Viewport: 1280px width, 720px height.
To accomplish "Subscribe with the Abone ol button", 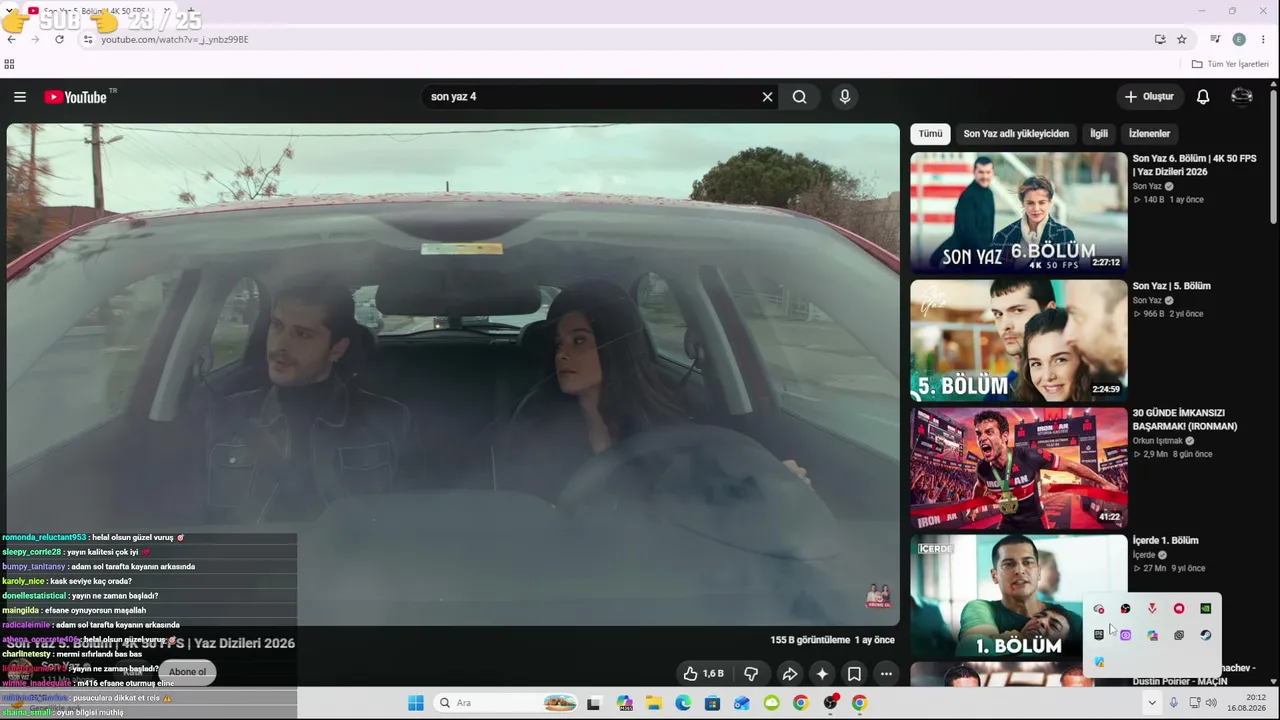I will click(187, 672).
